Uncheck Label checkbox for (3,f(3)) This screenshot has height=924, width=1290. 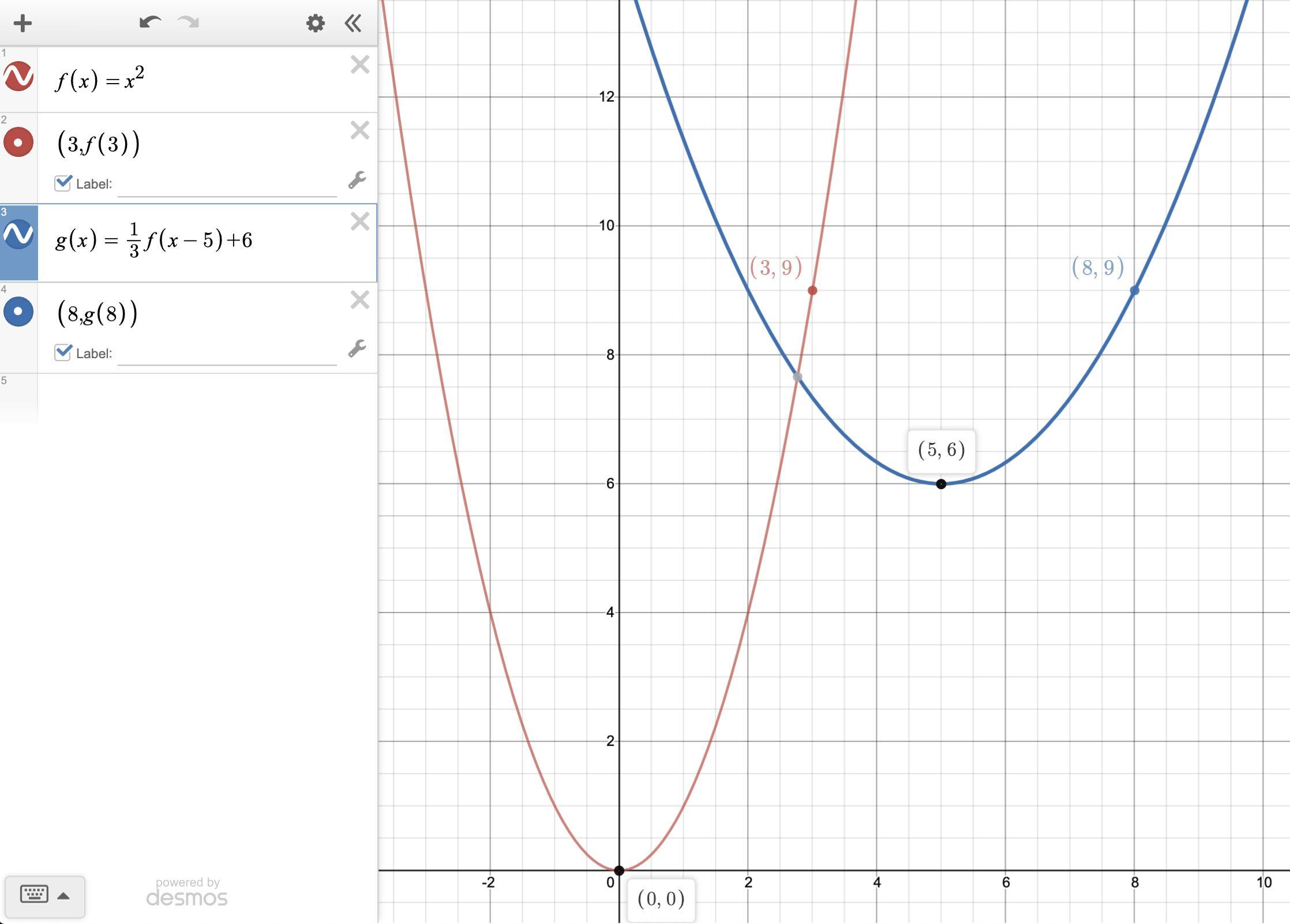point(62,183)
